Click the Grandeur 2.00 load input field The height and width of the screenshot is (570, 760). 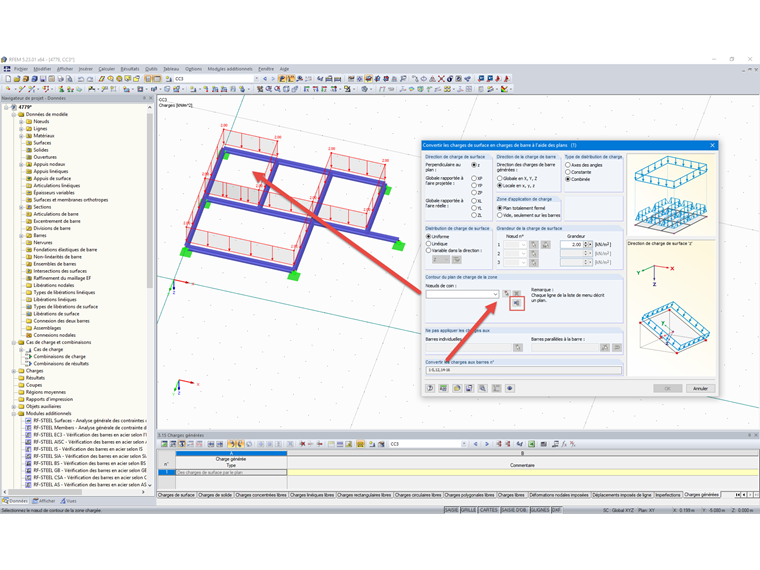[x=571, y=245]
